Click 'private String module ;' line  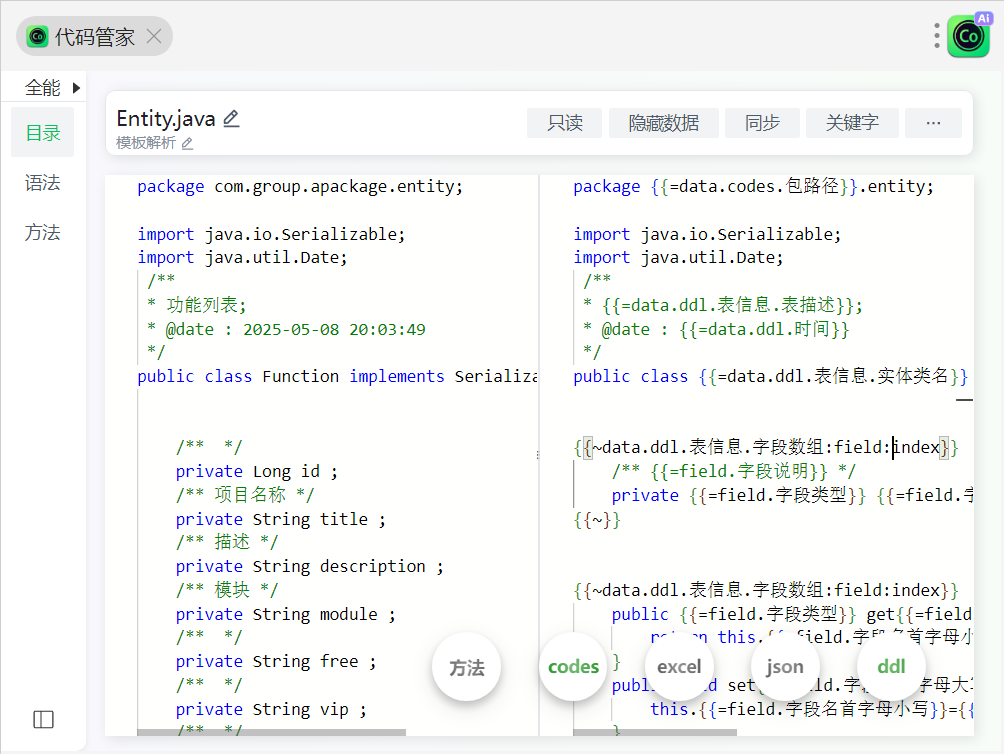tap(286, 614)
